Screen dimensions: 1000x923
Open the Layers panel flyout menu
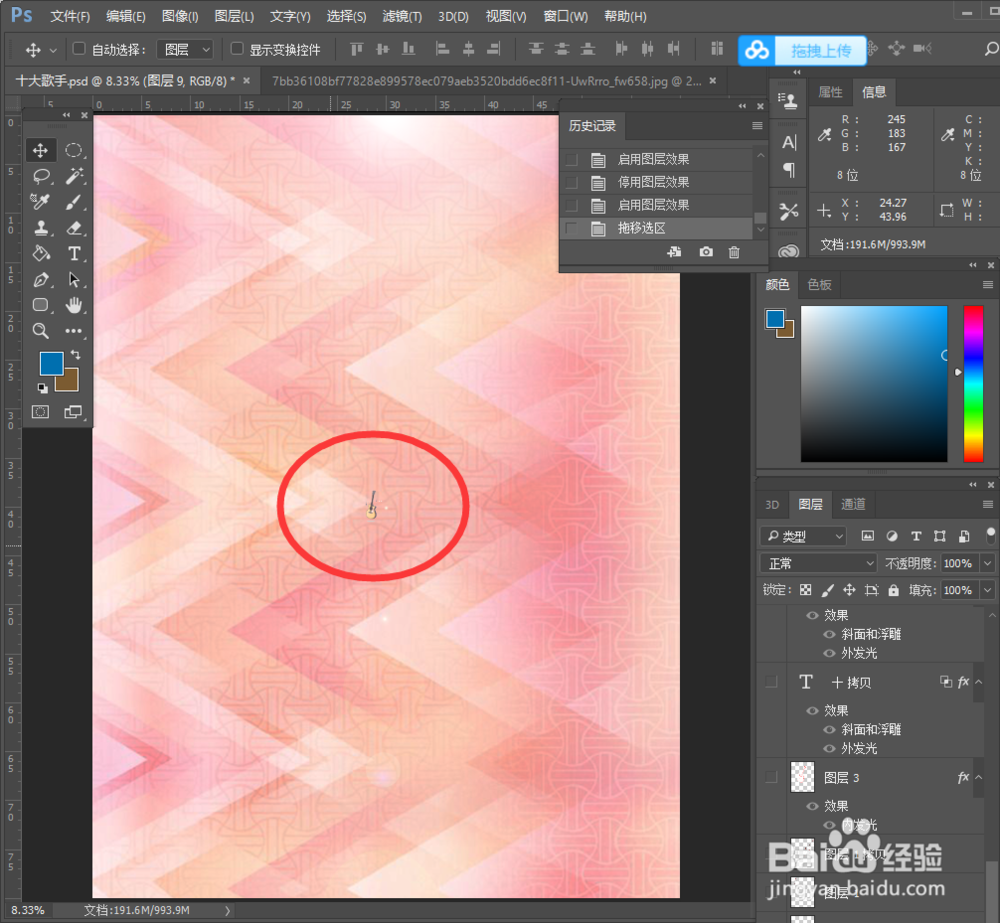point(988,505)
